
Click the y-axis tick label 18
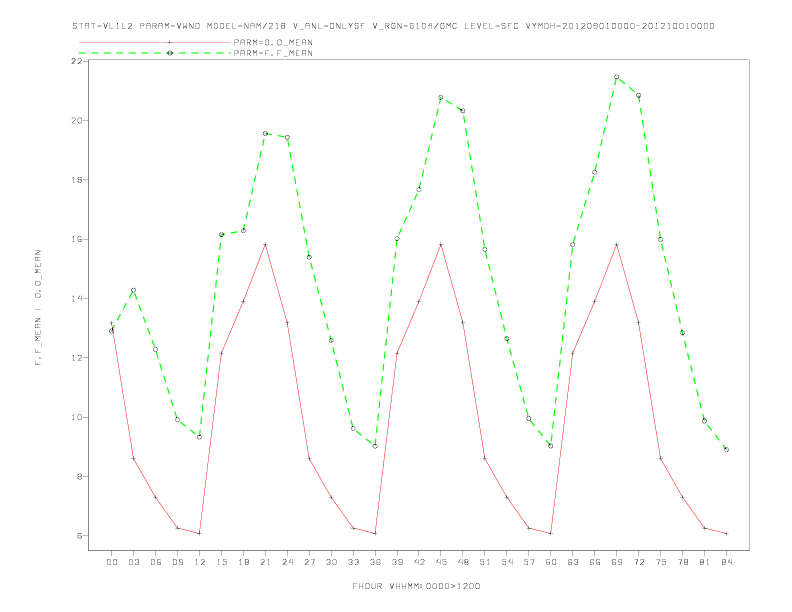tap(76, 180)
